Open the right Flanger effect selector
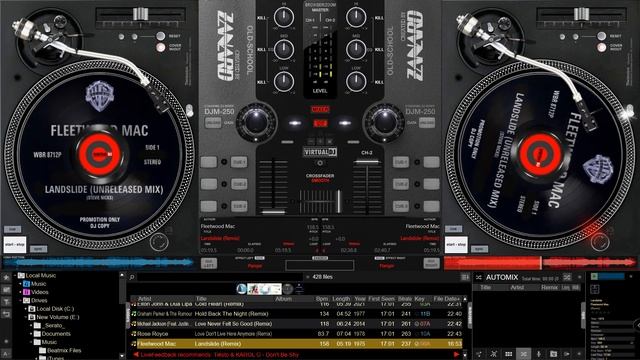Screen dimensions: 640x360 point(387,266)
